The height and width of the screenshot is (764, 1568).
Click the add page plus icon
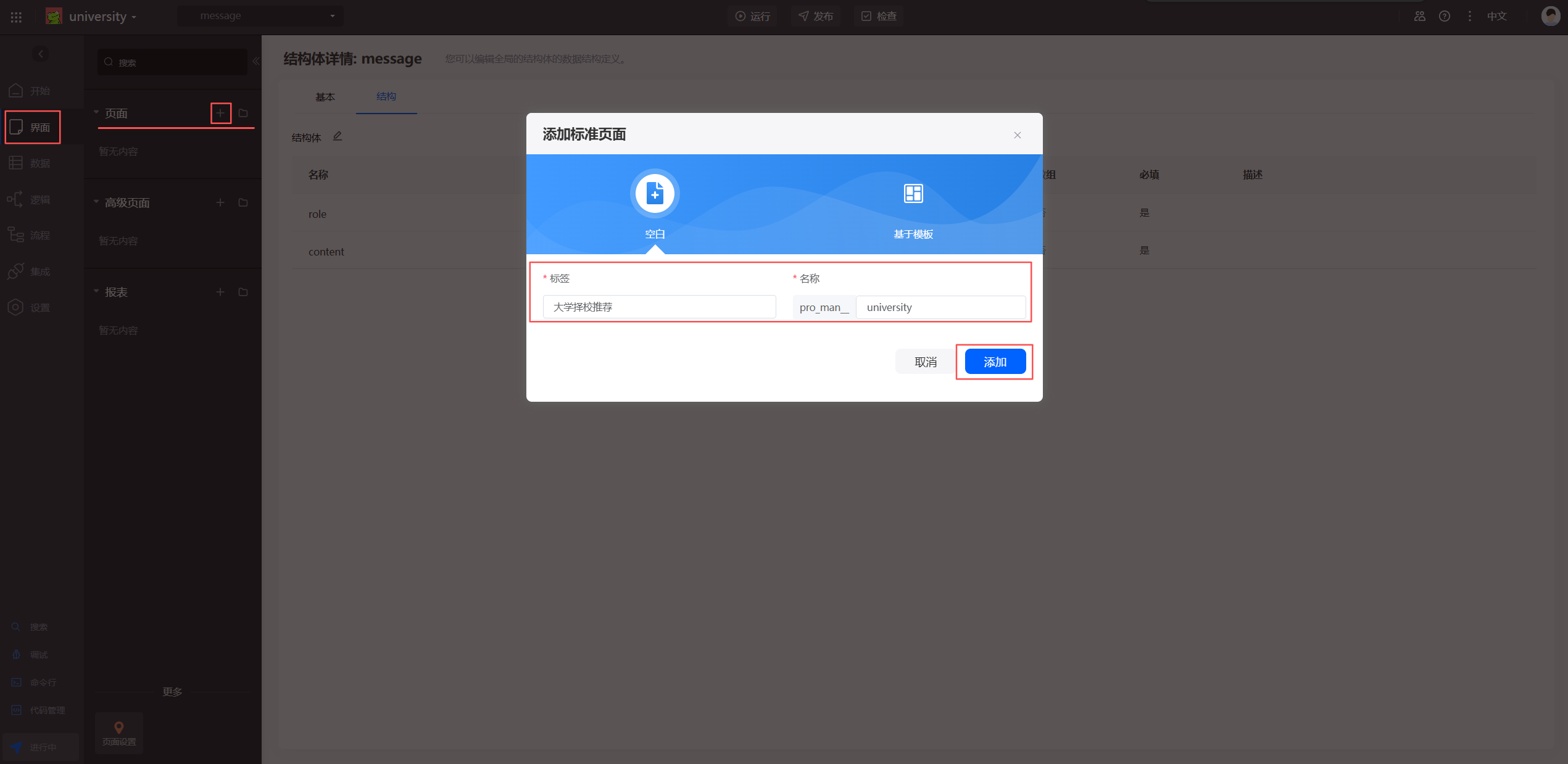(x=220, y=114)
